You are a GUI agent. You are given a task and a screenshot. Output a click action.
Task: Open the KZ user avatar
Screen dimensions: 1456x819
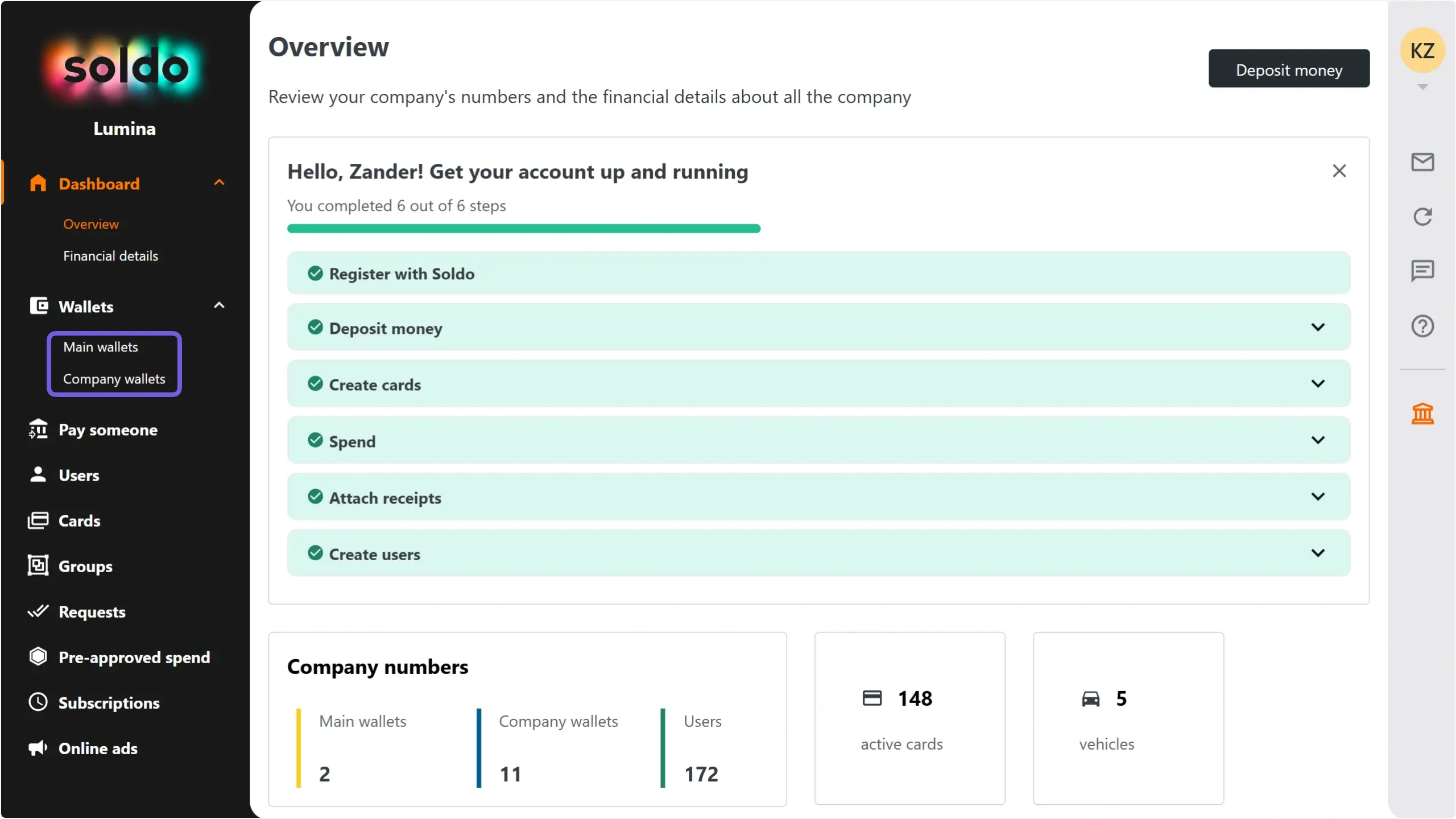[x=1422, y=51]
